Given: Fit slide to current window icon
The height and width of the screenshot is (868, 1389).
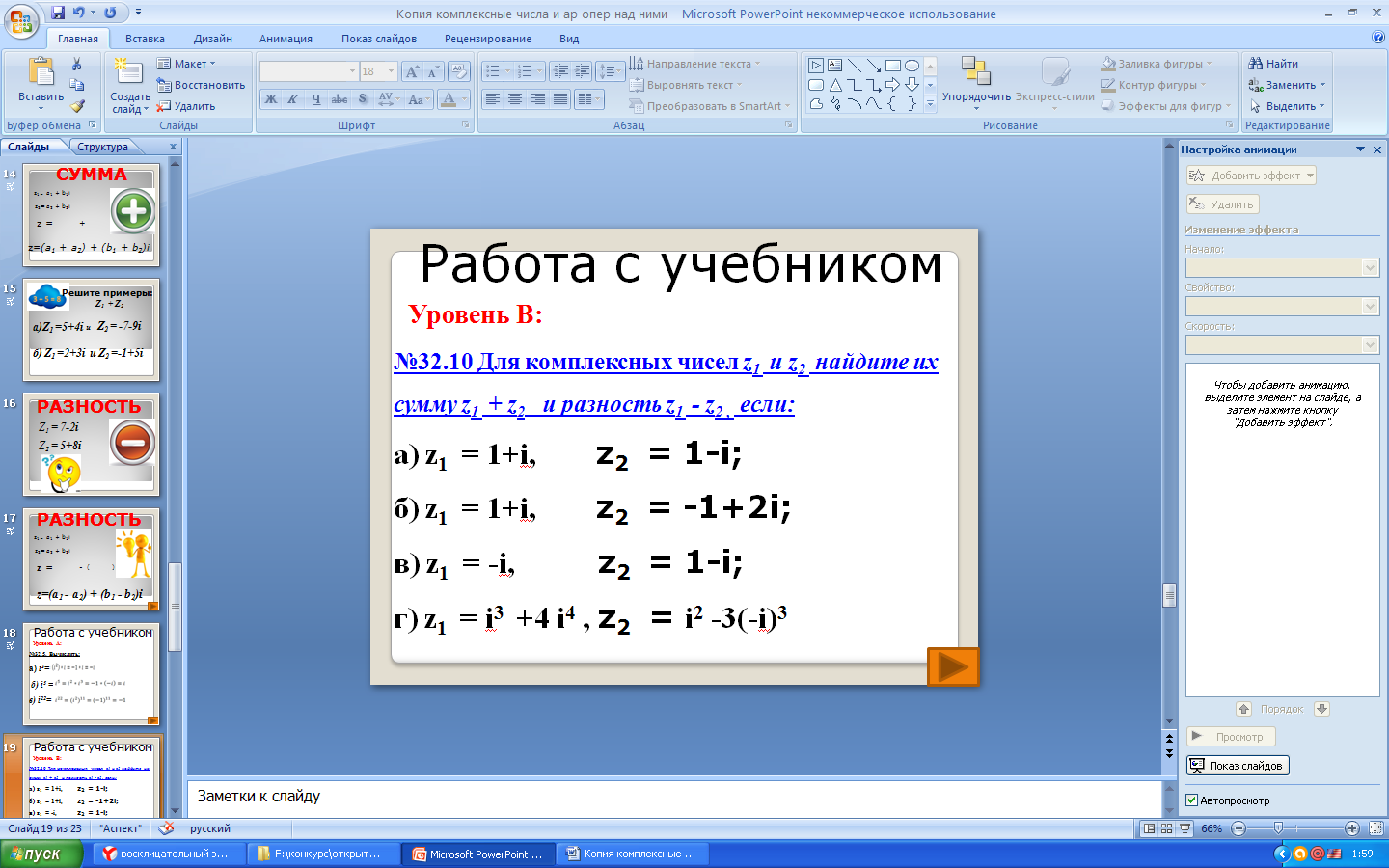Looking at the screenshot, I should coord(1376,828).
